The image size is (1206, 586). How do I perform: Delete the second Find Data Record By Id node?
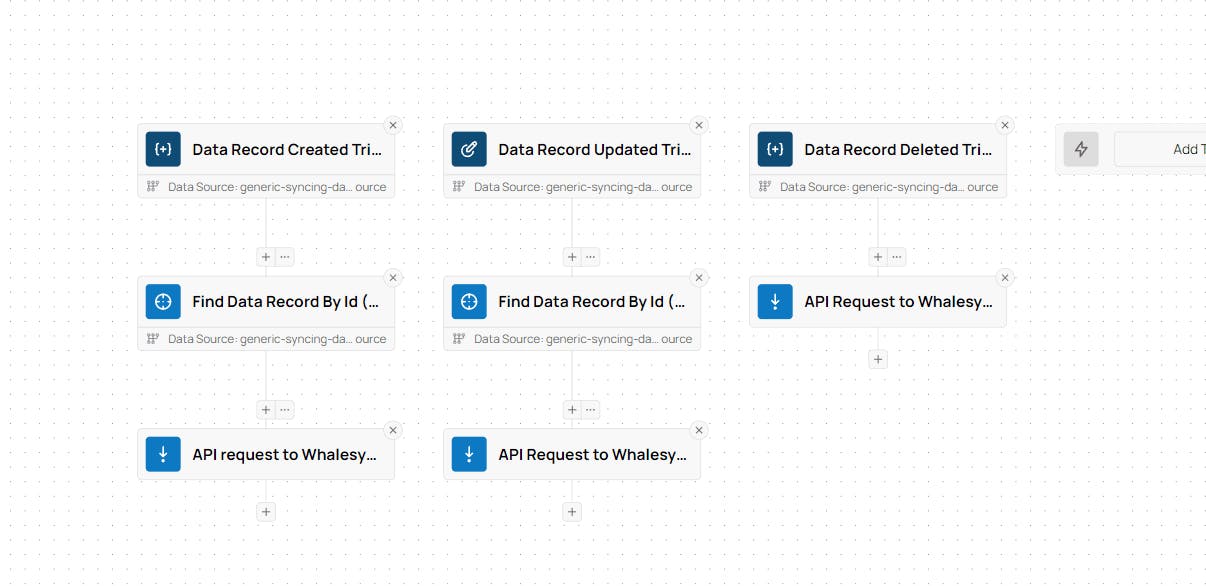699,278
